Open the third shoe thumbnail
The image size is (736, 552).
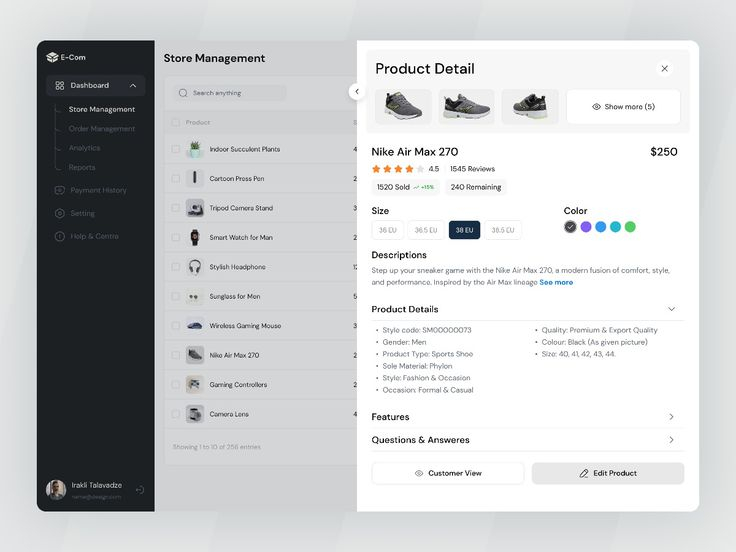click(x=530, y=107)
